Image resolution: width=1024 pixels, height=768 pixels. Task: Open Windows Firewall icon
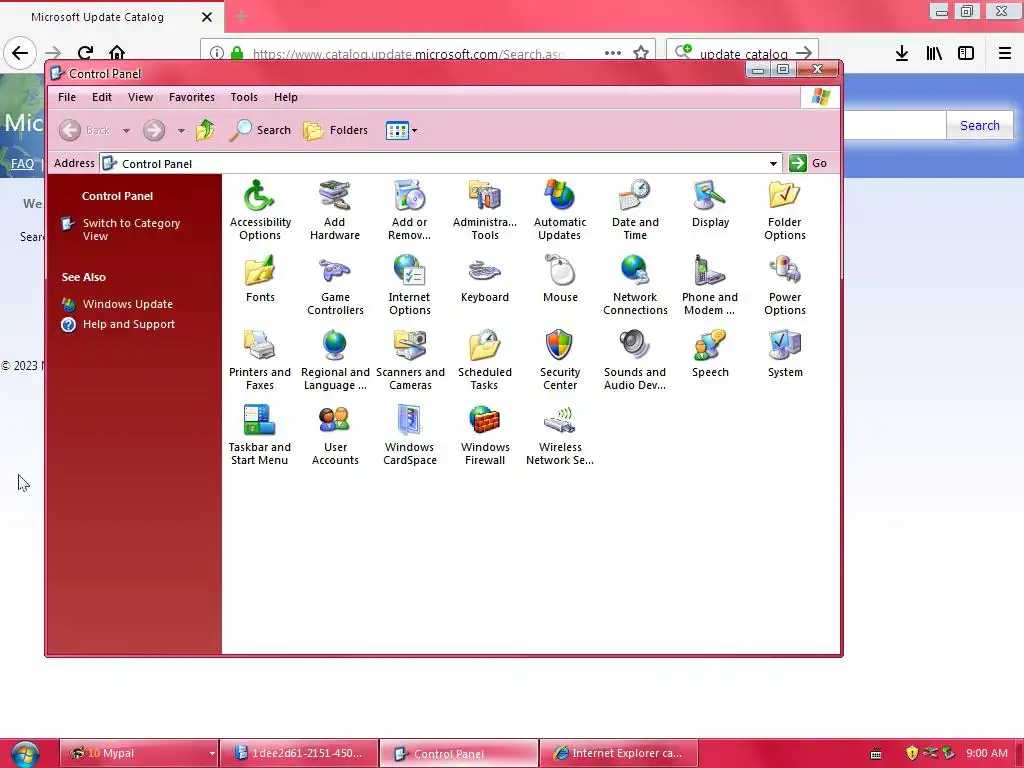485,435
